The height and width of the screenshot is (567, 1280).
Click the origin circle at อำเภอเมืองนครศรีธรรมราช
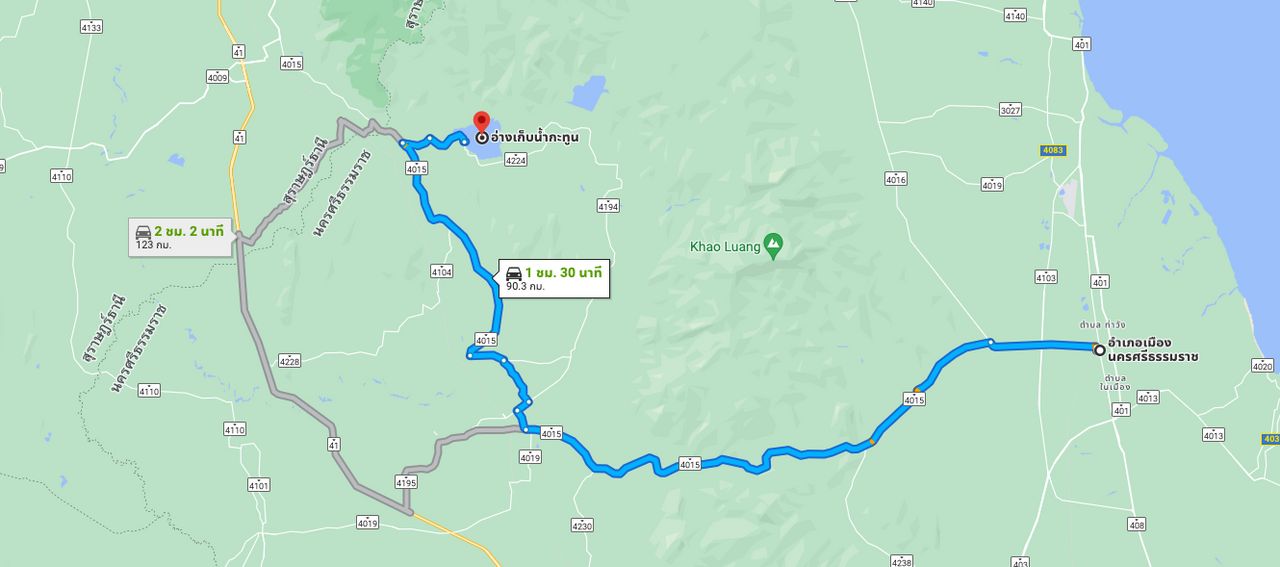click(x=1099, y=350)
